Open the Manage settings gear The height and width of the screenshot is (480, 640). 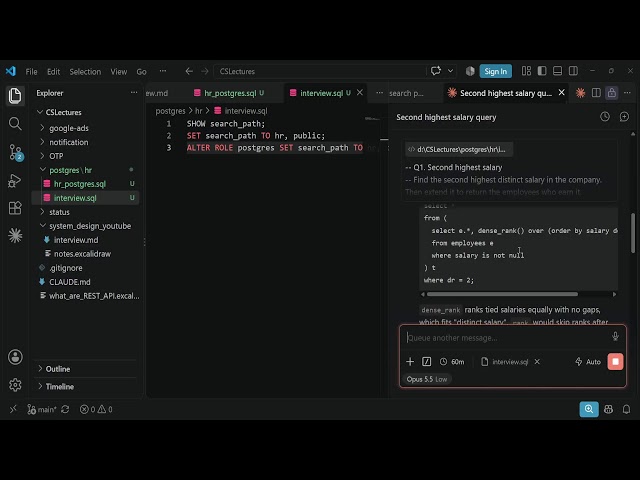point(15,384)
